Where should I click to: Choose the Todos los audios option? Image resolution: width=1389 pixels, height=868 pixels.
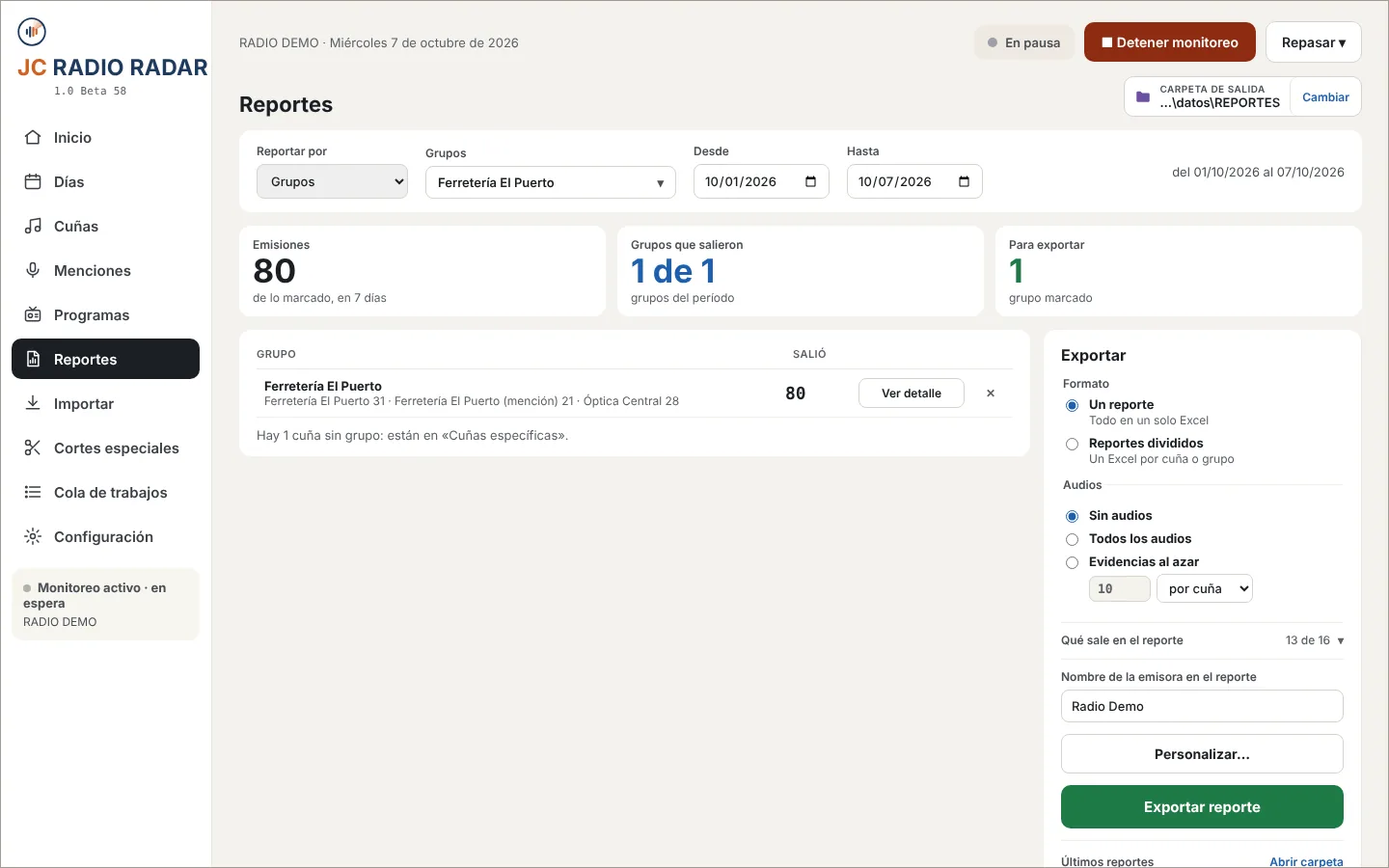1072,540
